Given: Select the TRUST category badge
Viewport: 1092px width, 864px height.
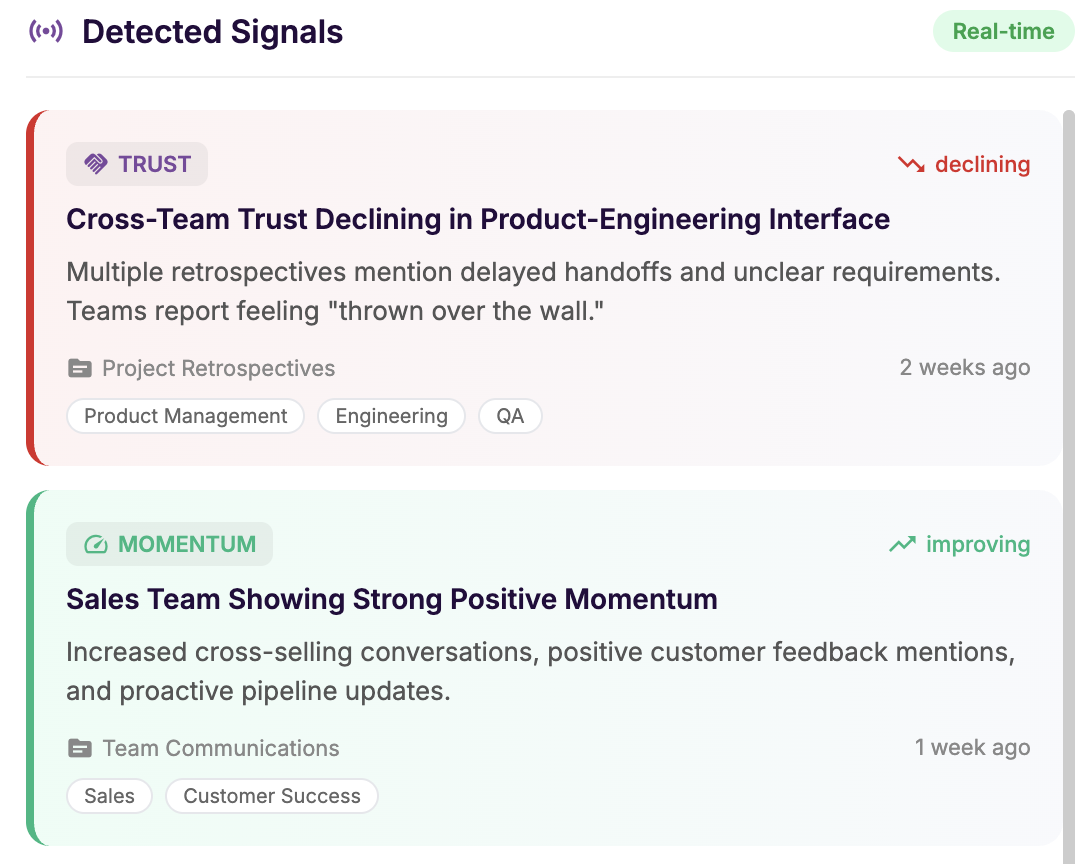Looking at the screenshot, I should (x=137, y=164).
